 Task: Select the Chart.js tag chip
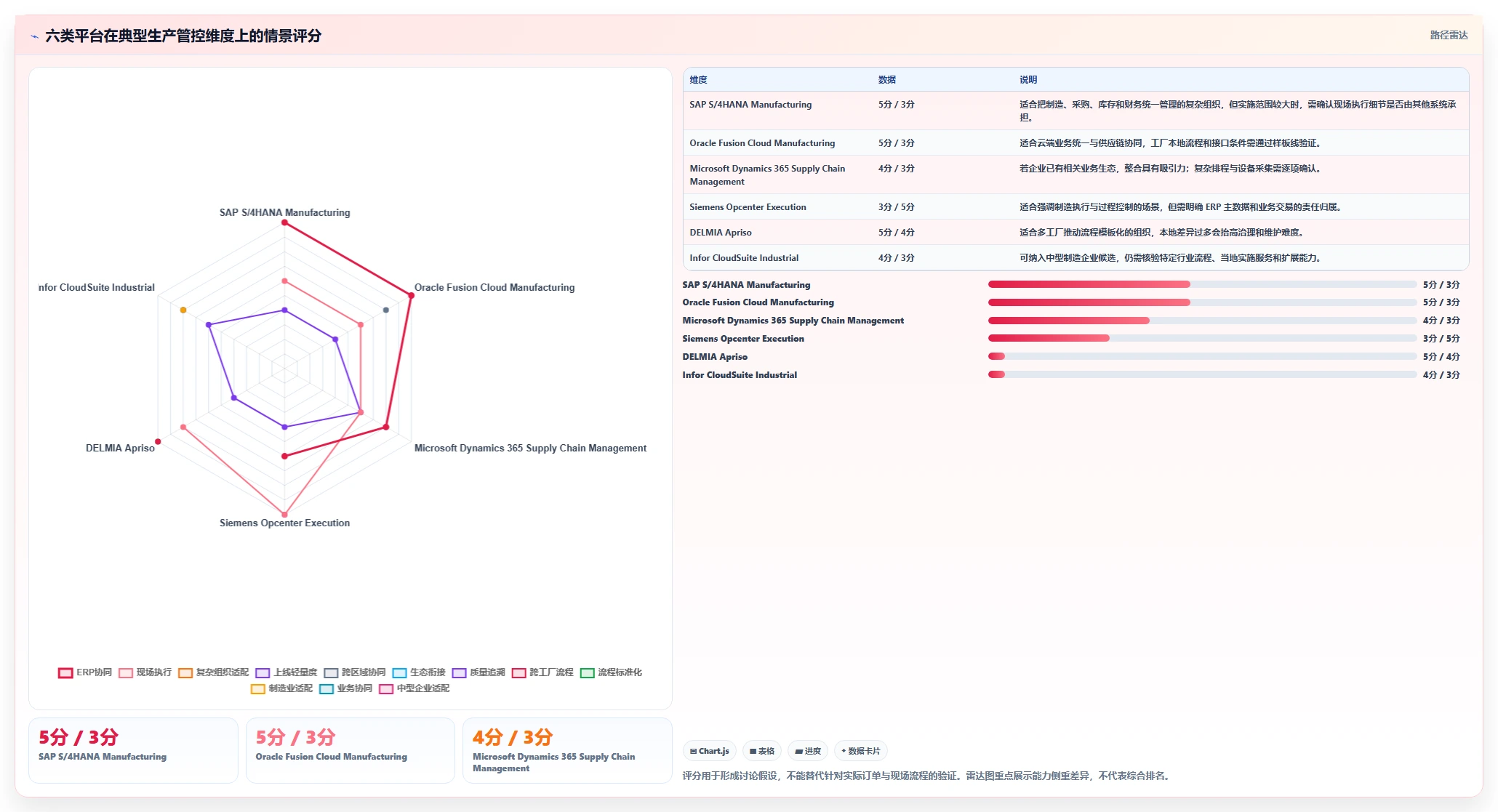coord(710,751)
